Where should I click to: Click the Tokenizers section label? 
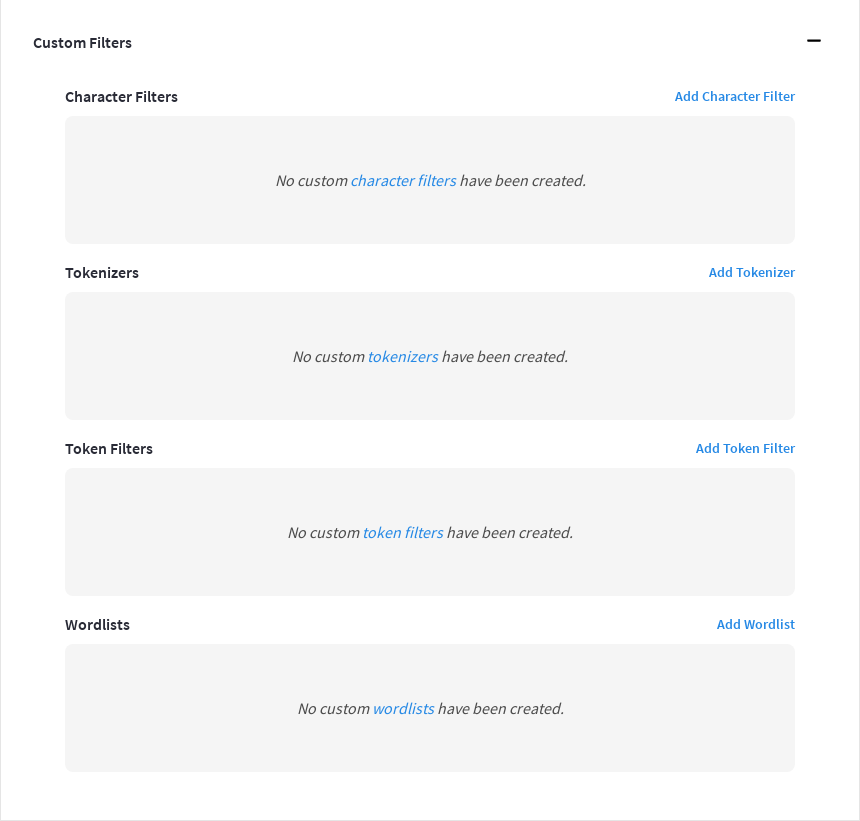101,272
